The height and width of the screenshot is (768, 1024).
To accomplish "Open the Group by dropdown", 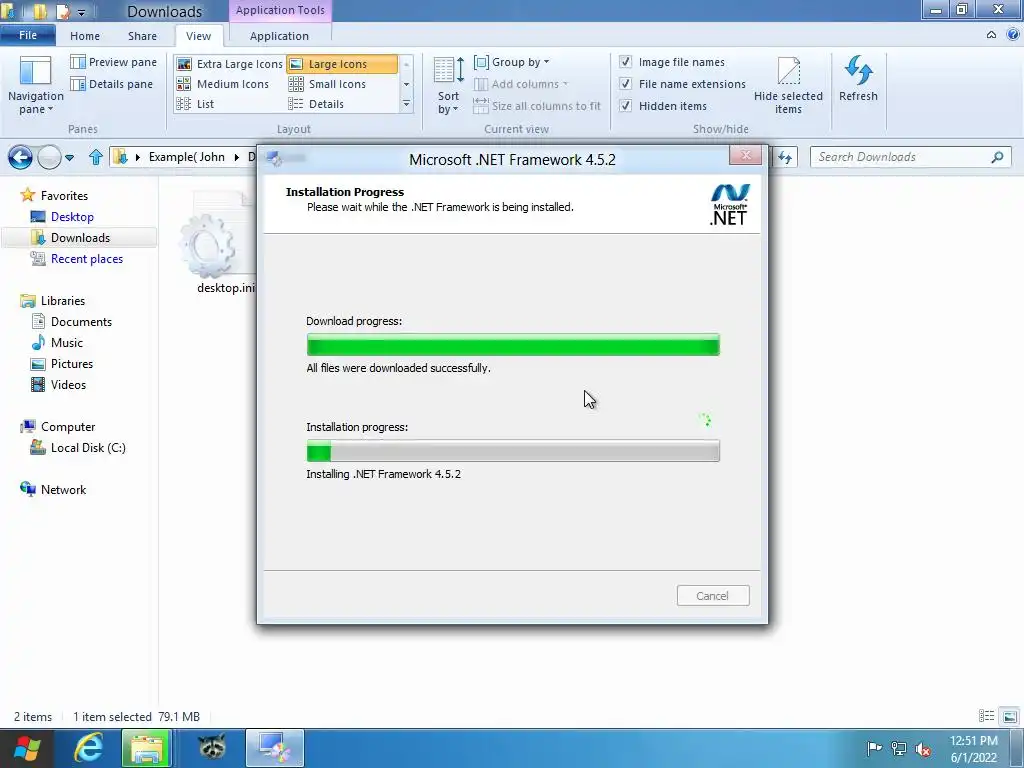I will [x=511, y=62].
